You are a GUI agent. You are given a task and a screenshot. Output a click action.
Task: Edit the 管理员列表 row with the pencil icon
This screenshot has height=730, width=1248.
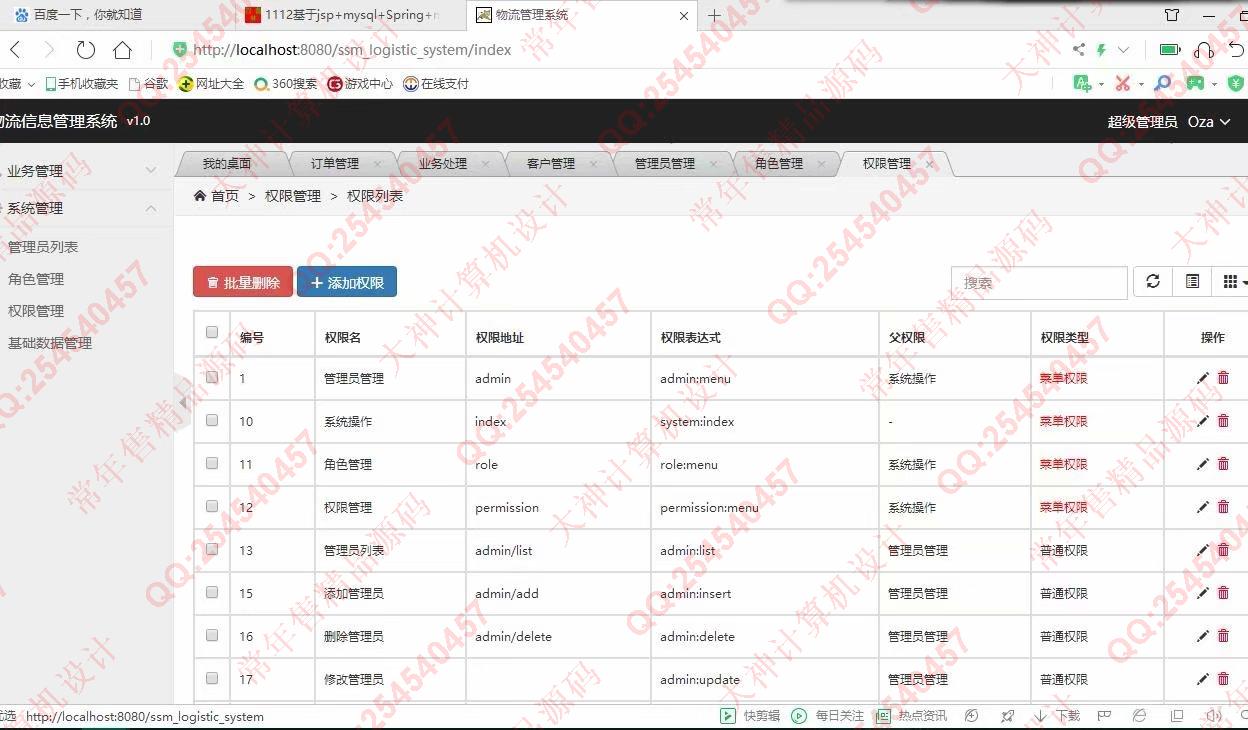[x=1203, y=550]
